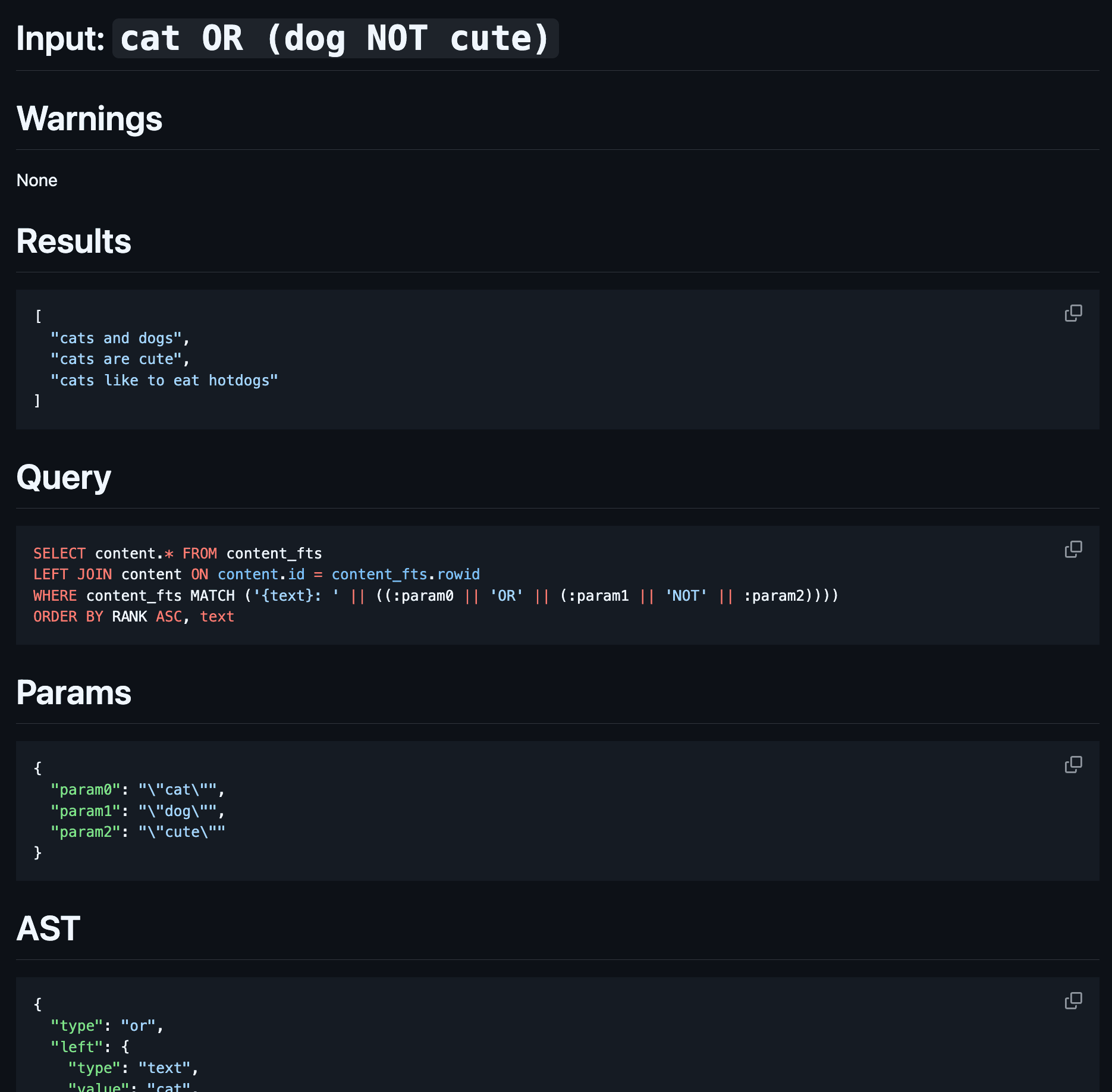Click the LEFT JOIN keyword in the query
The width and height of the screenshot is (1112, 1092).
[73, 575]
